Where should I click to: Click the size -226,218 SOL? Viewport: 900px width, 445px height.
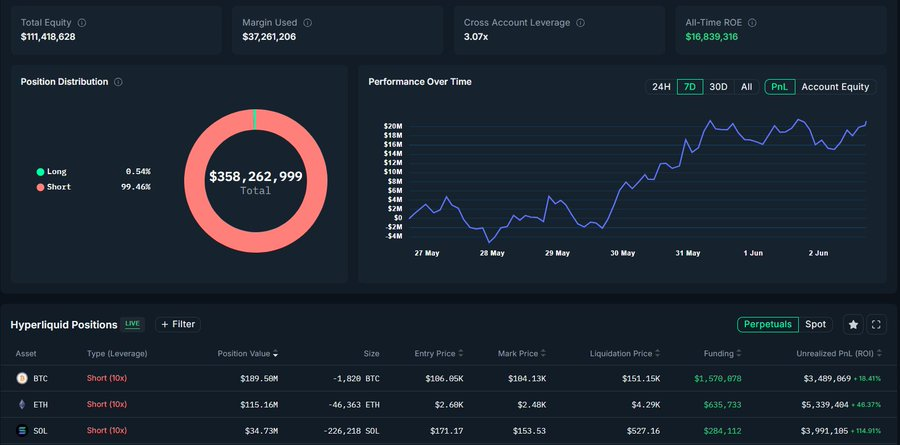(350, 431)
